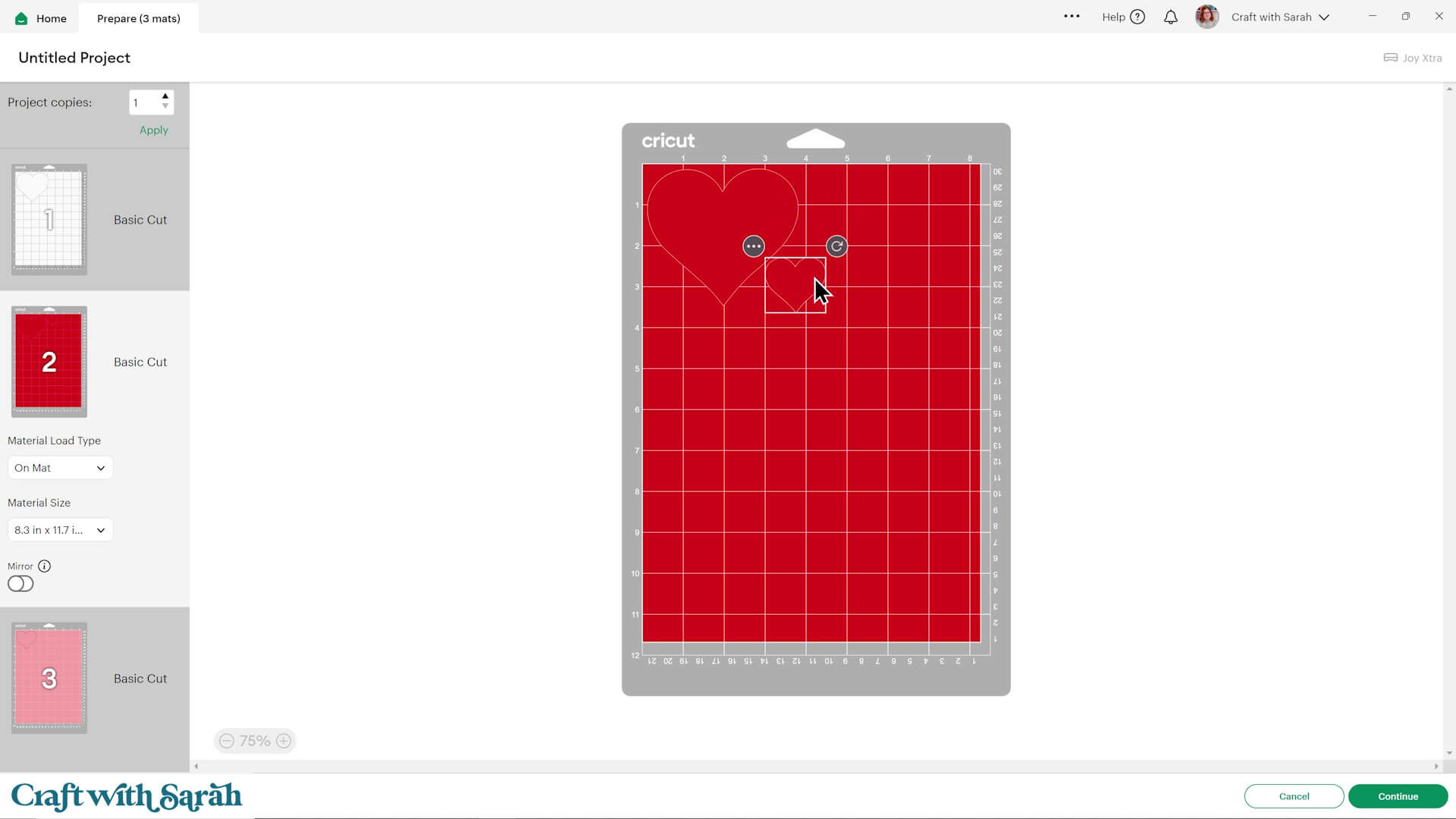Click the Apply link for copies
The width and height of the screenshot is (1456, 819).
tap(154, 130)
